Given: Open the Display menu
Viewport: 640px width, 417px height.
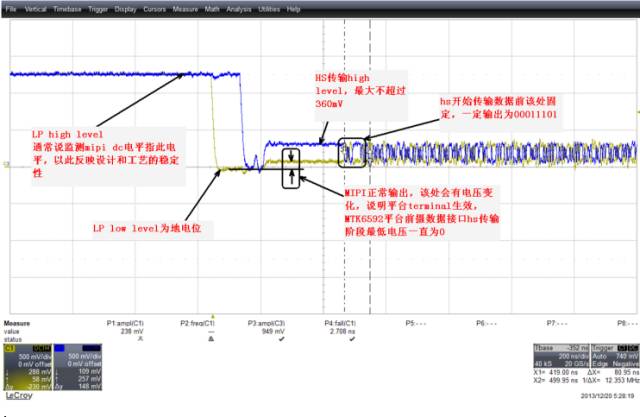Looking at the screenshot, I should point(126,9).
